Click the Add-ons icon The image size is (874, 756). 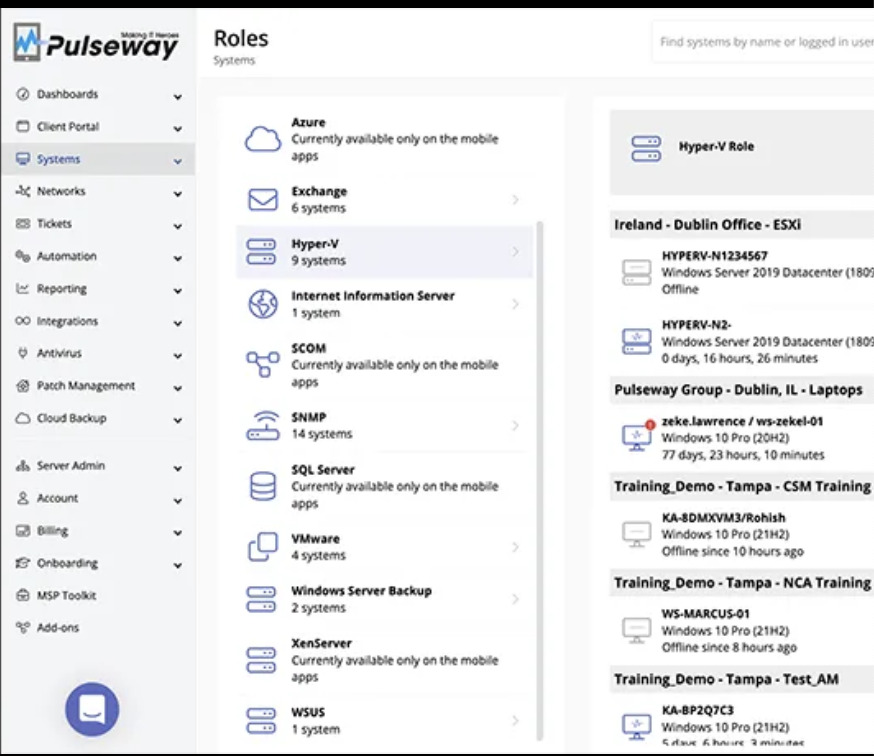[22, 627]
